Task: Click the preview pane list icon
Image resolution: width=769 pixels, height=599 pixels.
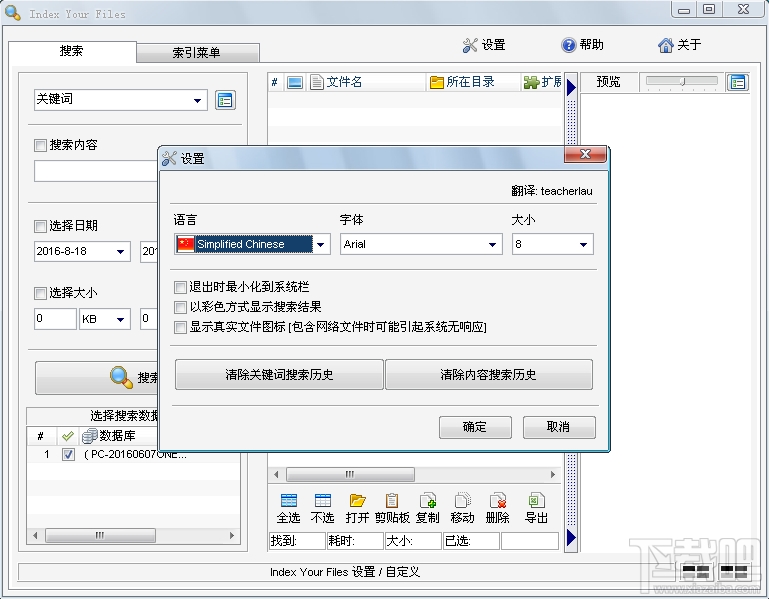Action: pyautogui.click(x=738, y=82)
